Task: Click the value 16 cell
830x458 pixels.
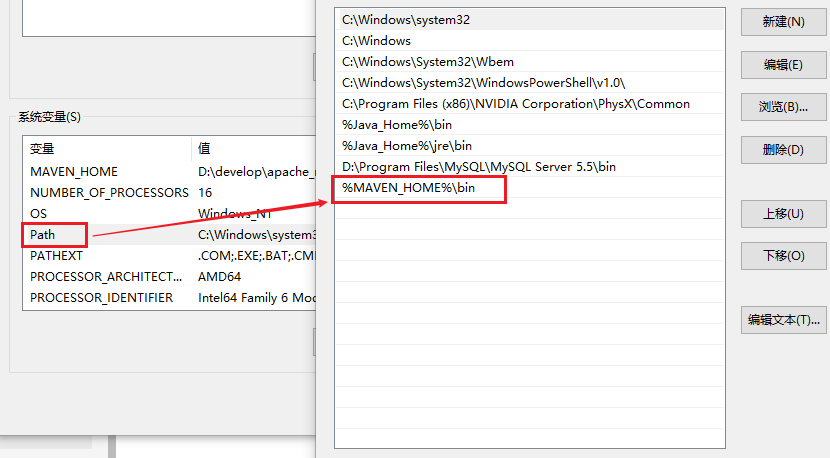Action: pyautogui.click(x=205, y=193)
